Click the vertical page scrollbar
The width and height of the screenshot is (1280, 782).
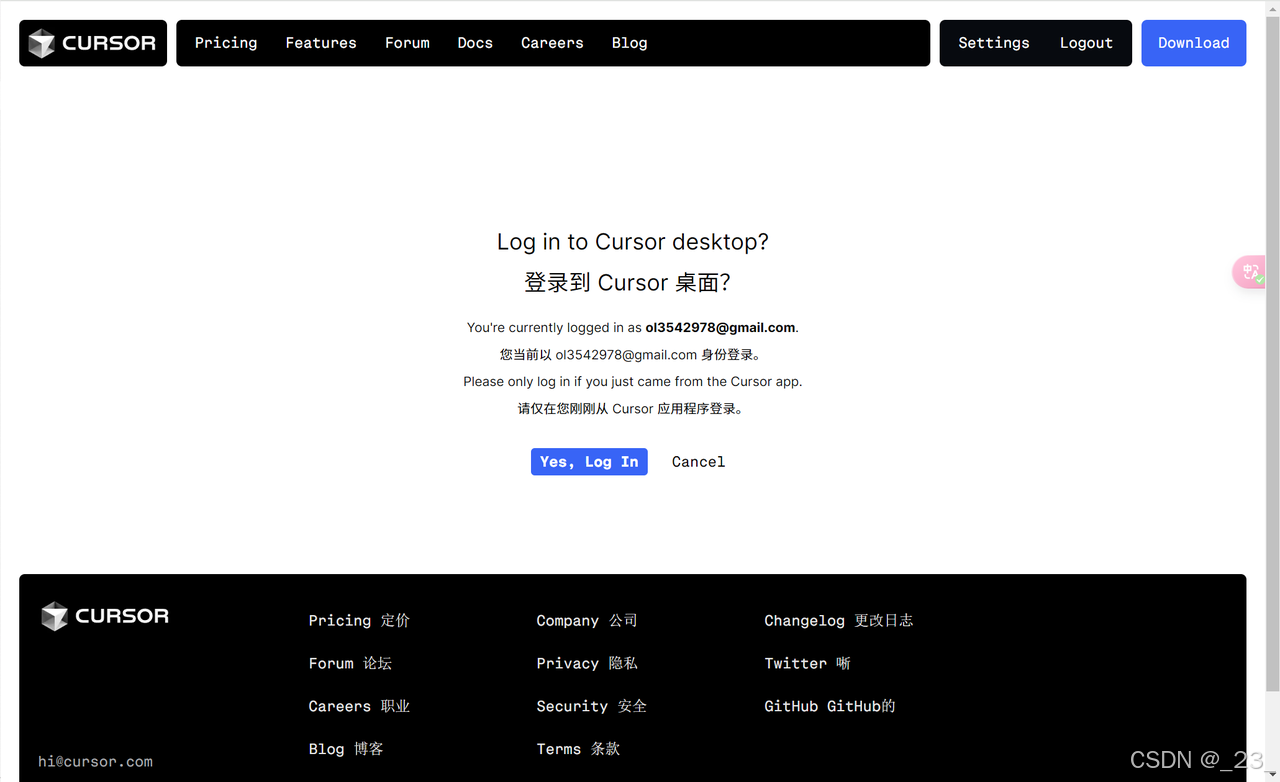click(1272, 350)
